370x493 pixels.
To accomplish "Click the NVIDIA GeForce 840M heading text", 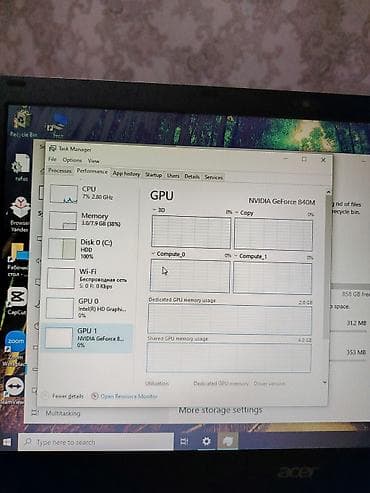I will click(x=282, y=201).
